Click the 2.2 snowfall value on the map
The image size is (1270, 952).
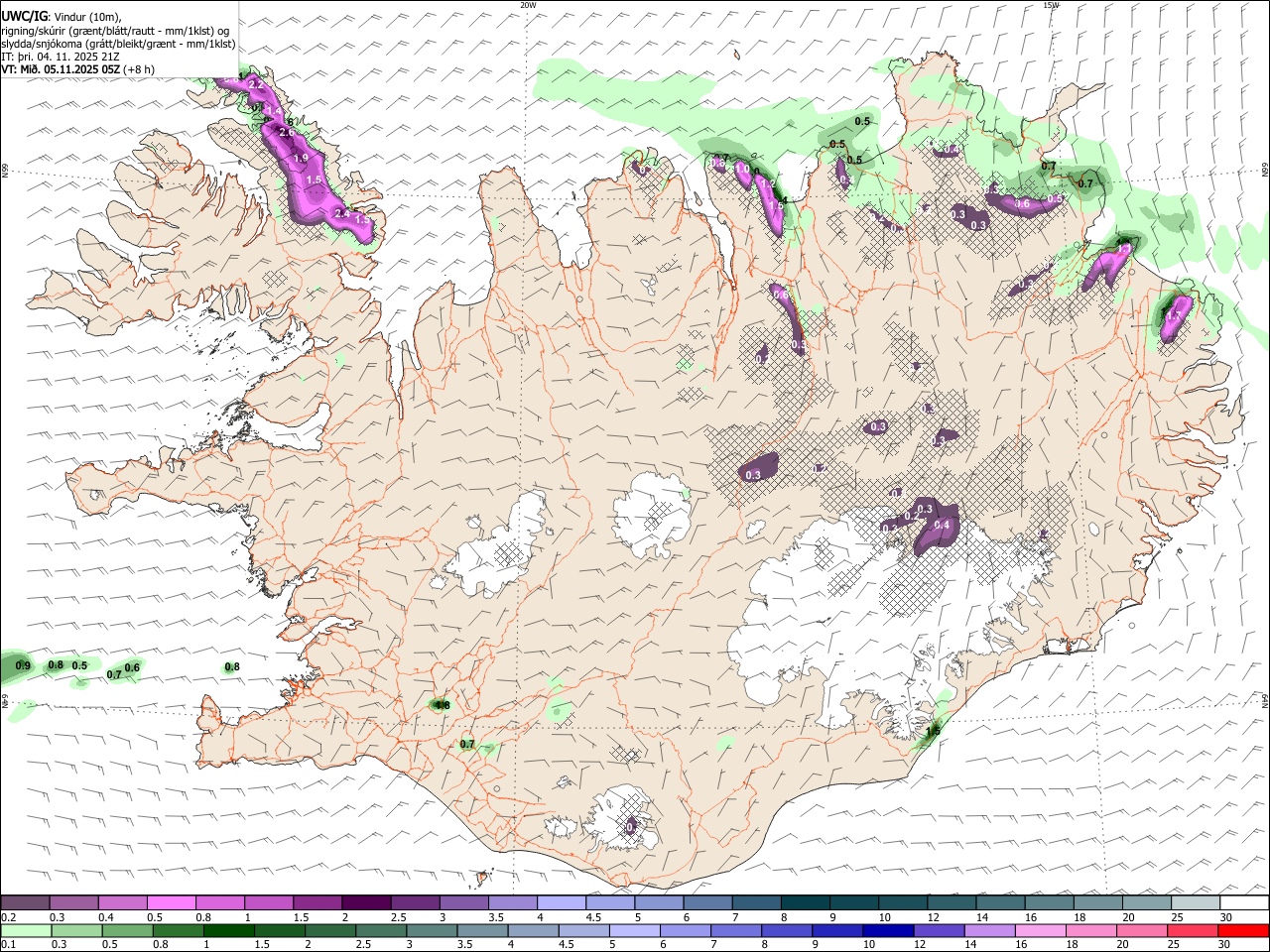point(255,85)
